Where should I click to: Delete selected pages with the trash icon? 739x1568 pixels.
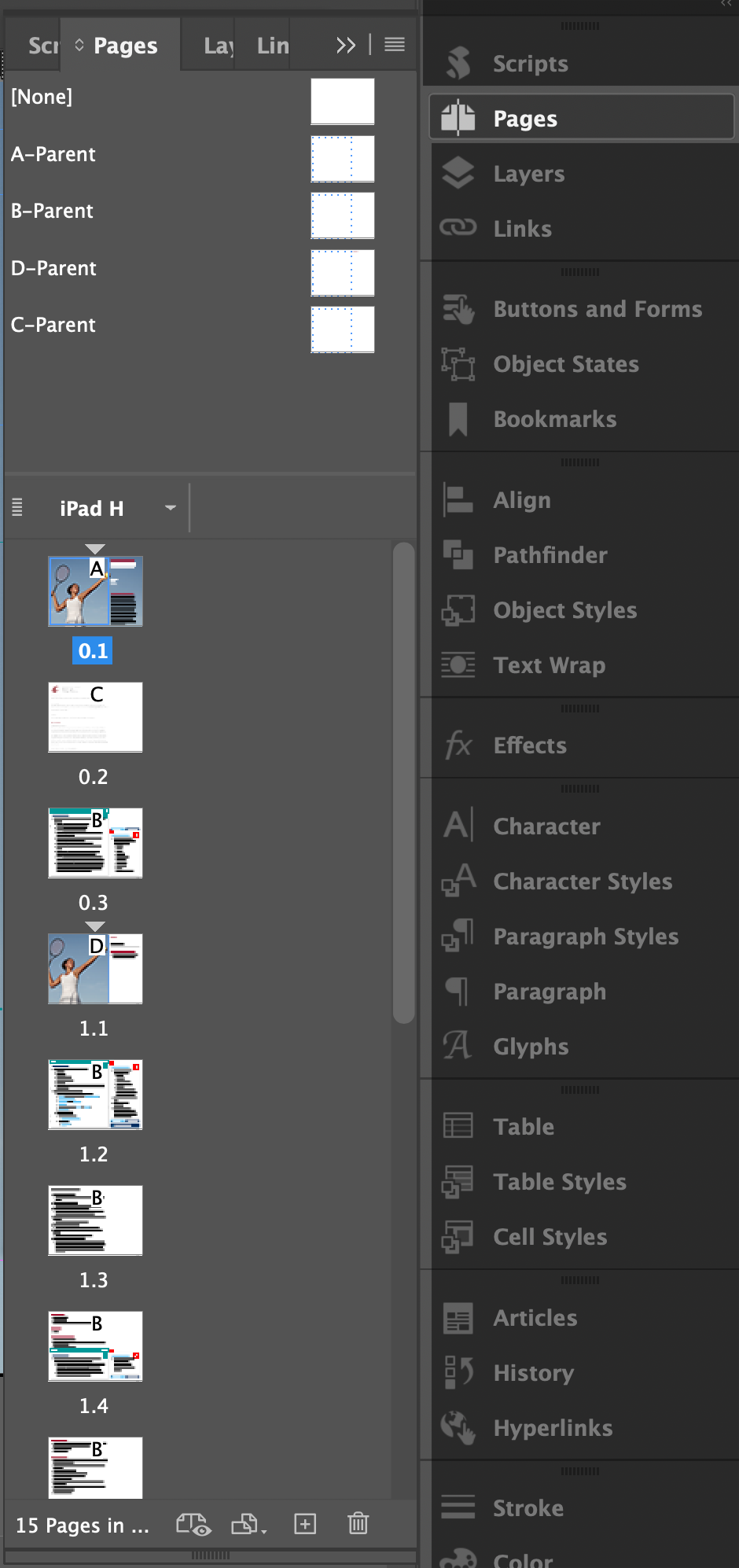coord(358,1524)
